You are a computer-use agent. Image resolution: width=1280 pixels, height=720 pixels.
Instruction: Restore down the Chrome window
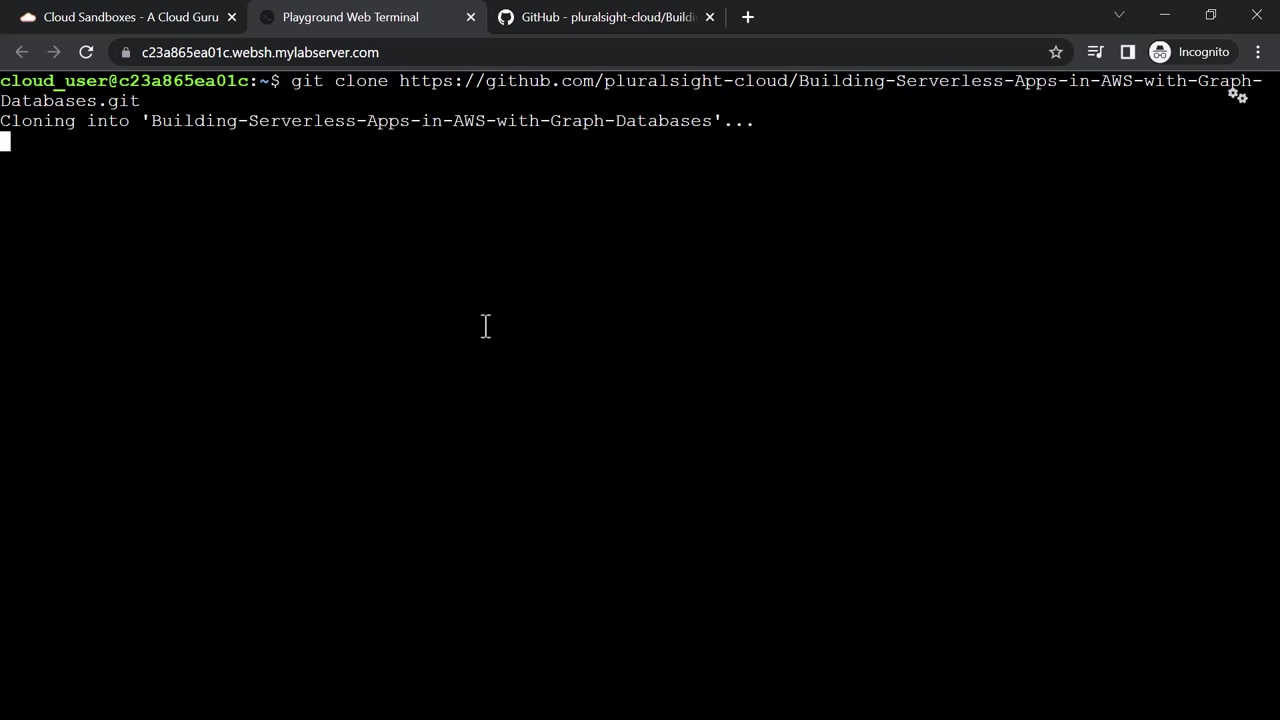click(x=1211, y=15)
